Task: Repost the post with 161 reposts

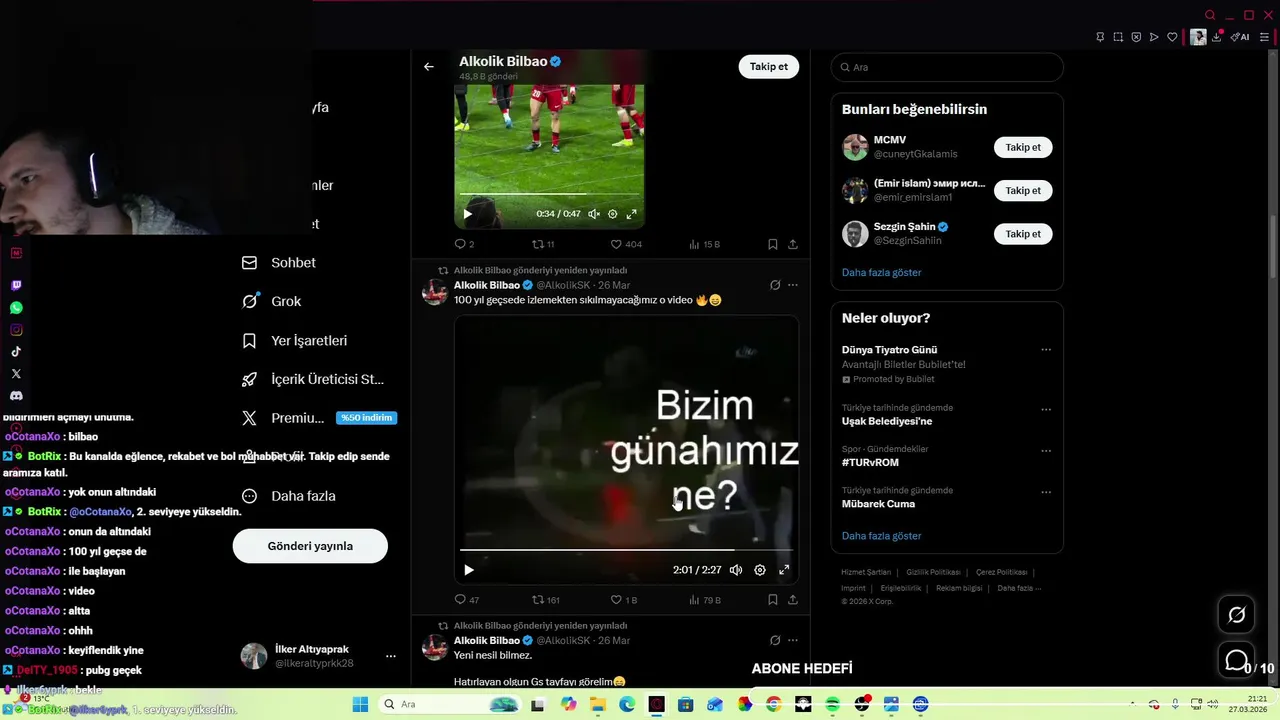Action: pyautogui.click(x=545, y=600)
